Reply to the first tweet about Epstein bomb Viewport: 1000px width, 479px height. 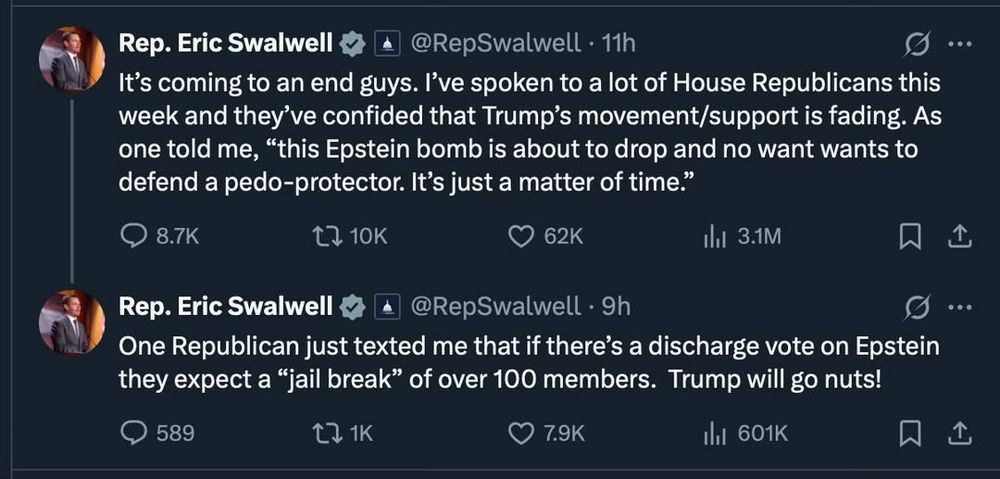[134, 236]
